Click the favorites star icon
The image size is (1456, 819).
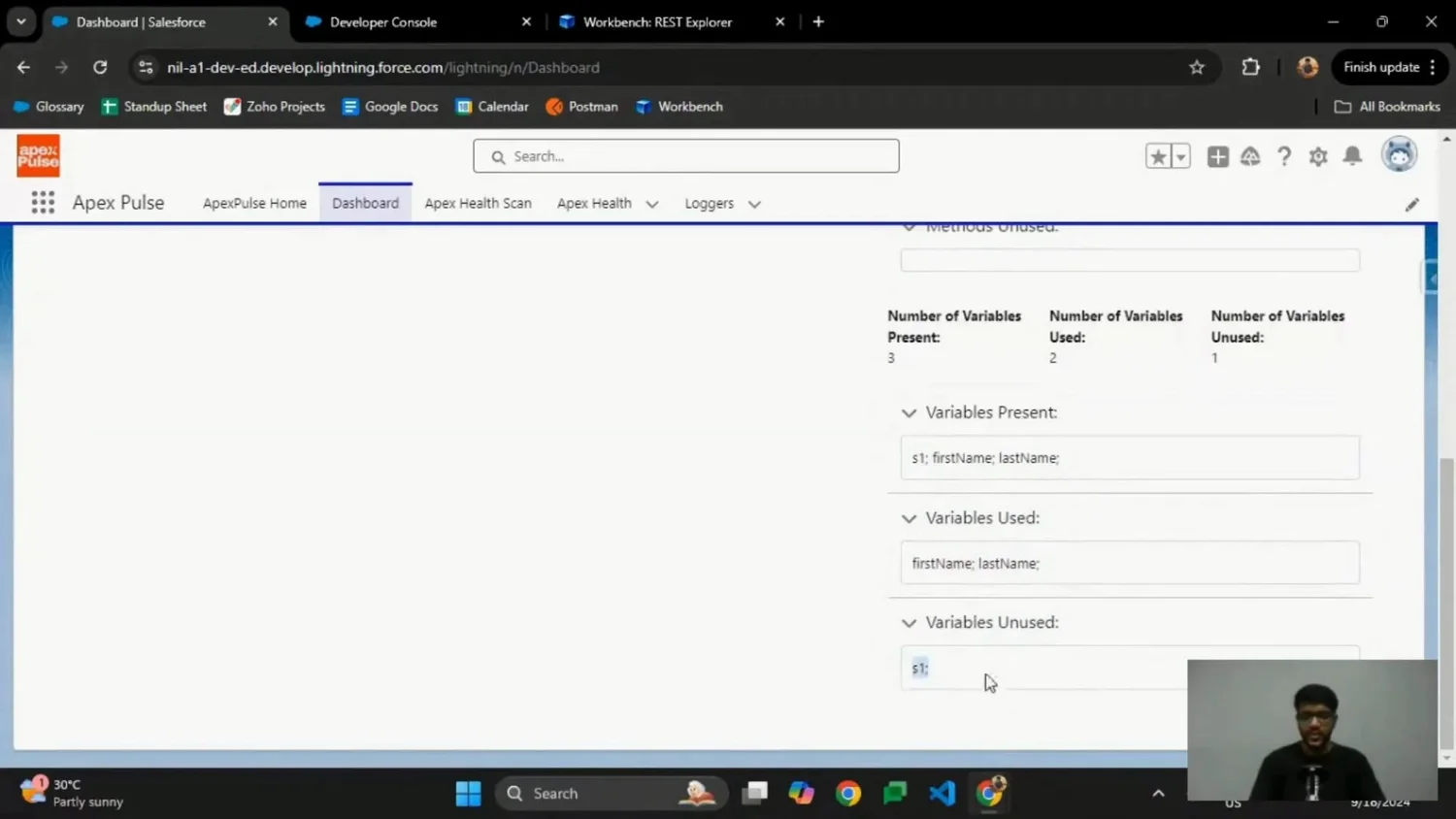point(1155,155)
